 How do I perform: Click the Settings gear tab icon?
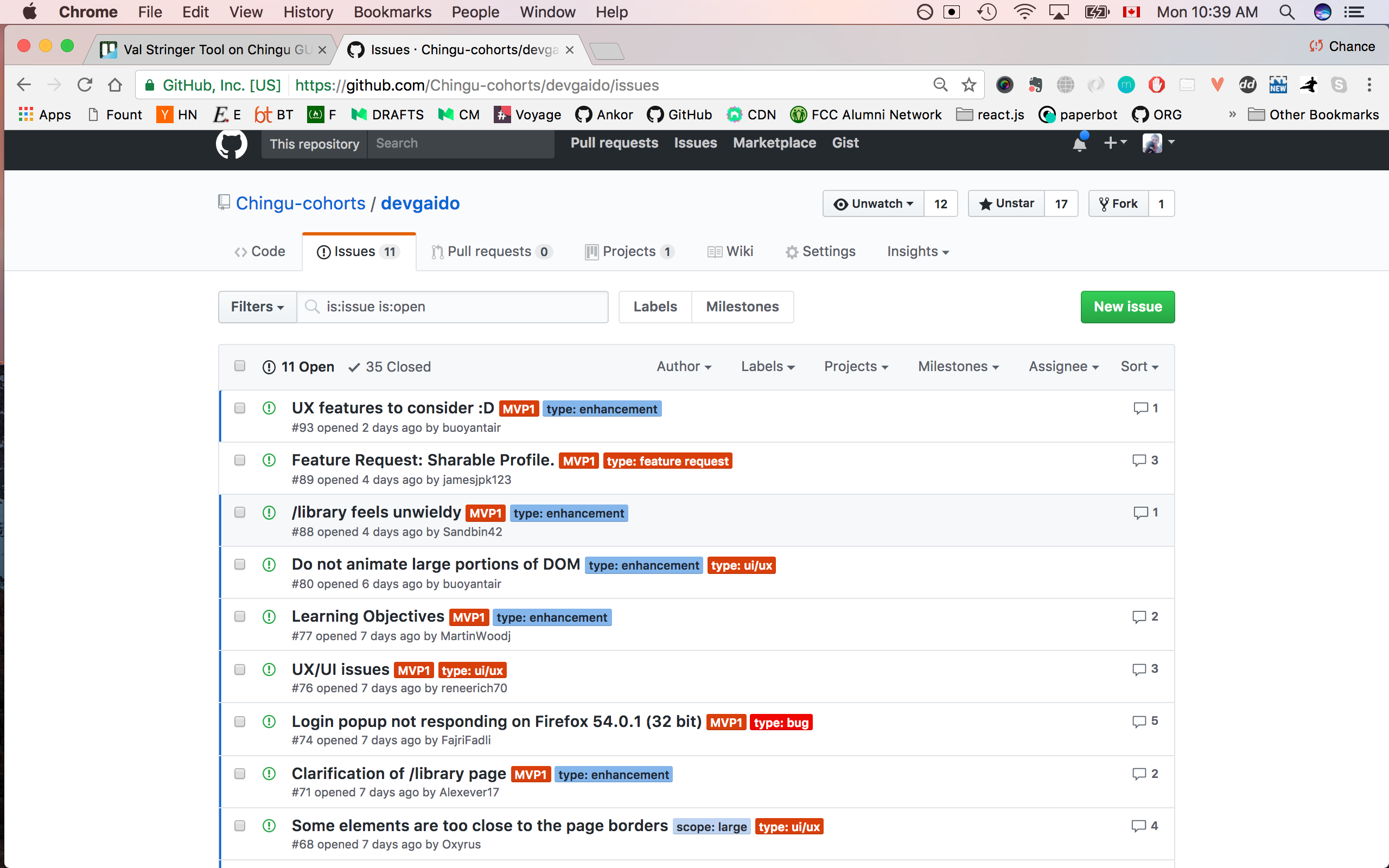coord(792,252)
